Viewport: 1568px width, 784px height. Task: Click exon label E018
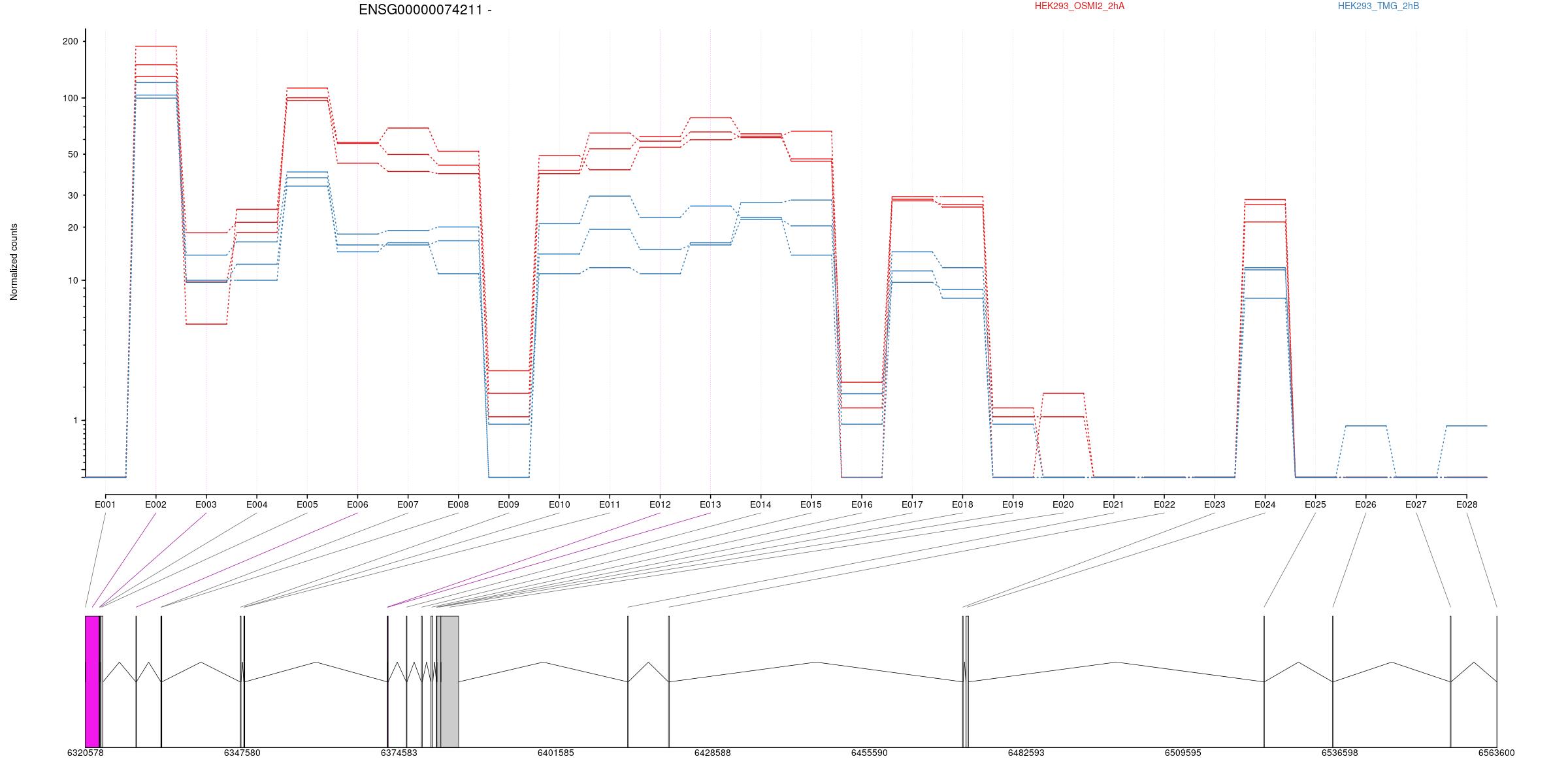pos(962,504)
